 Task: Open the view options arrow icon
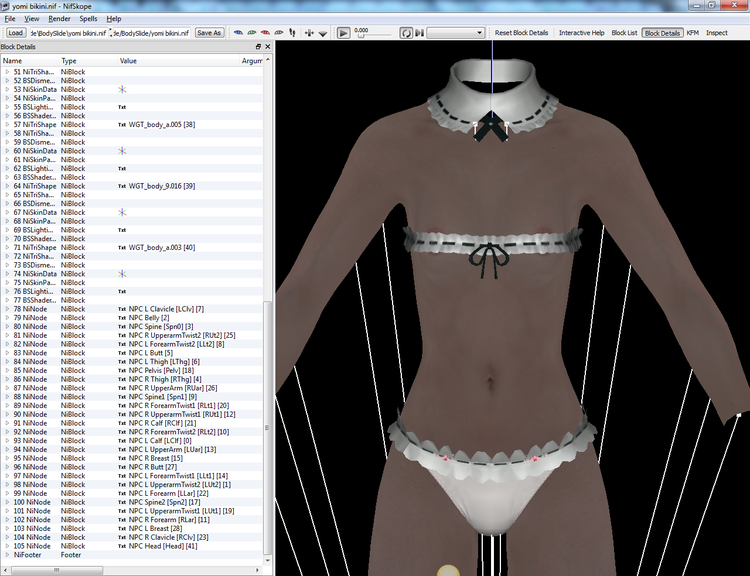(x=323, y=33)
